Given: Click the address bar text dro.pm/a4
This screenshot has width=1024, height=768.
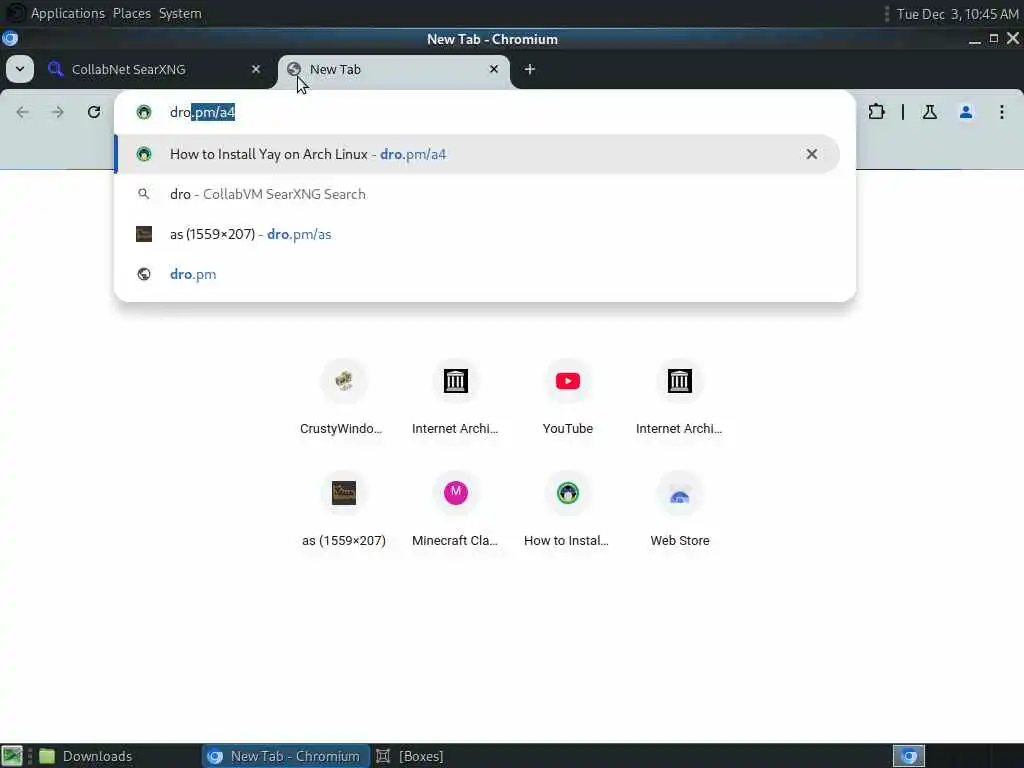Looking at the screenshot, I should coord(202,112).
